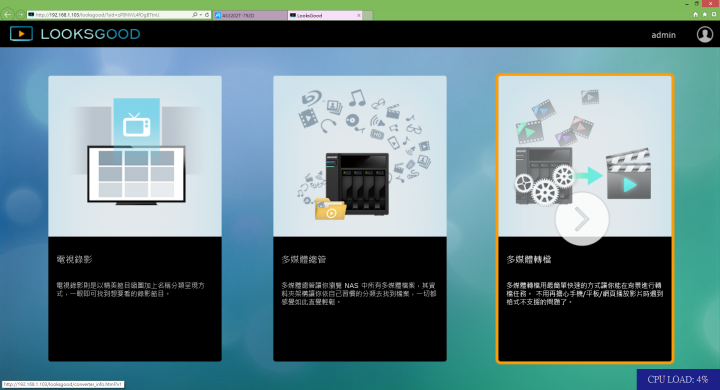Click the round next-arrow button on converter card
Viewport: 720px width, 390px height.
pyautogui.click(x=582, y=219)
